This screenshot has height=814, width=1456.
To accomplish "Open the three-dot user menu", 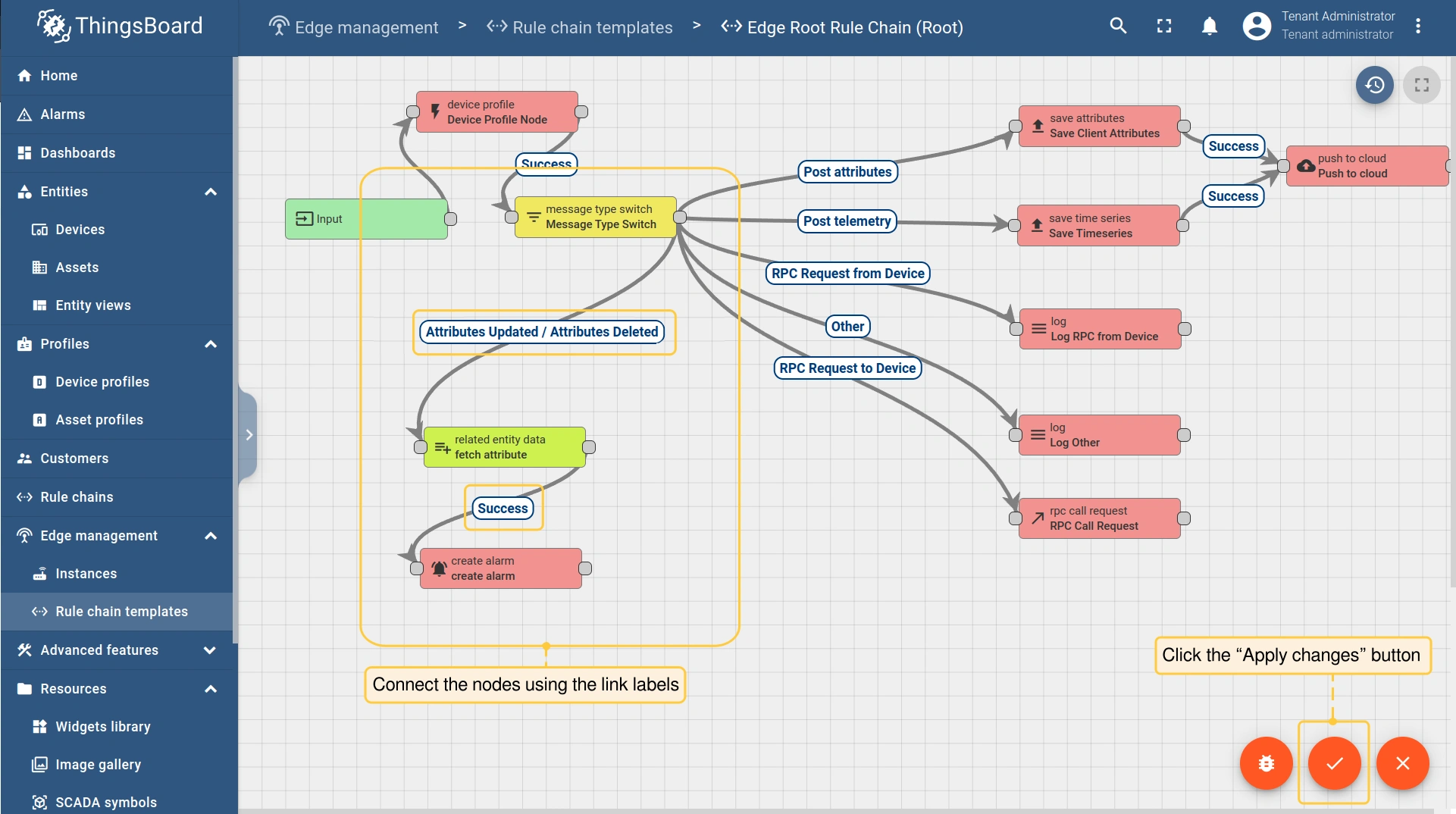I will [1418, 26].
